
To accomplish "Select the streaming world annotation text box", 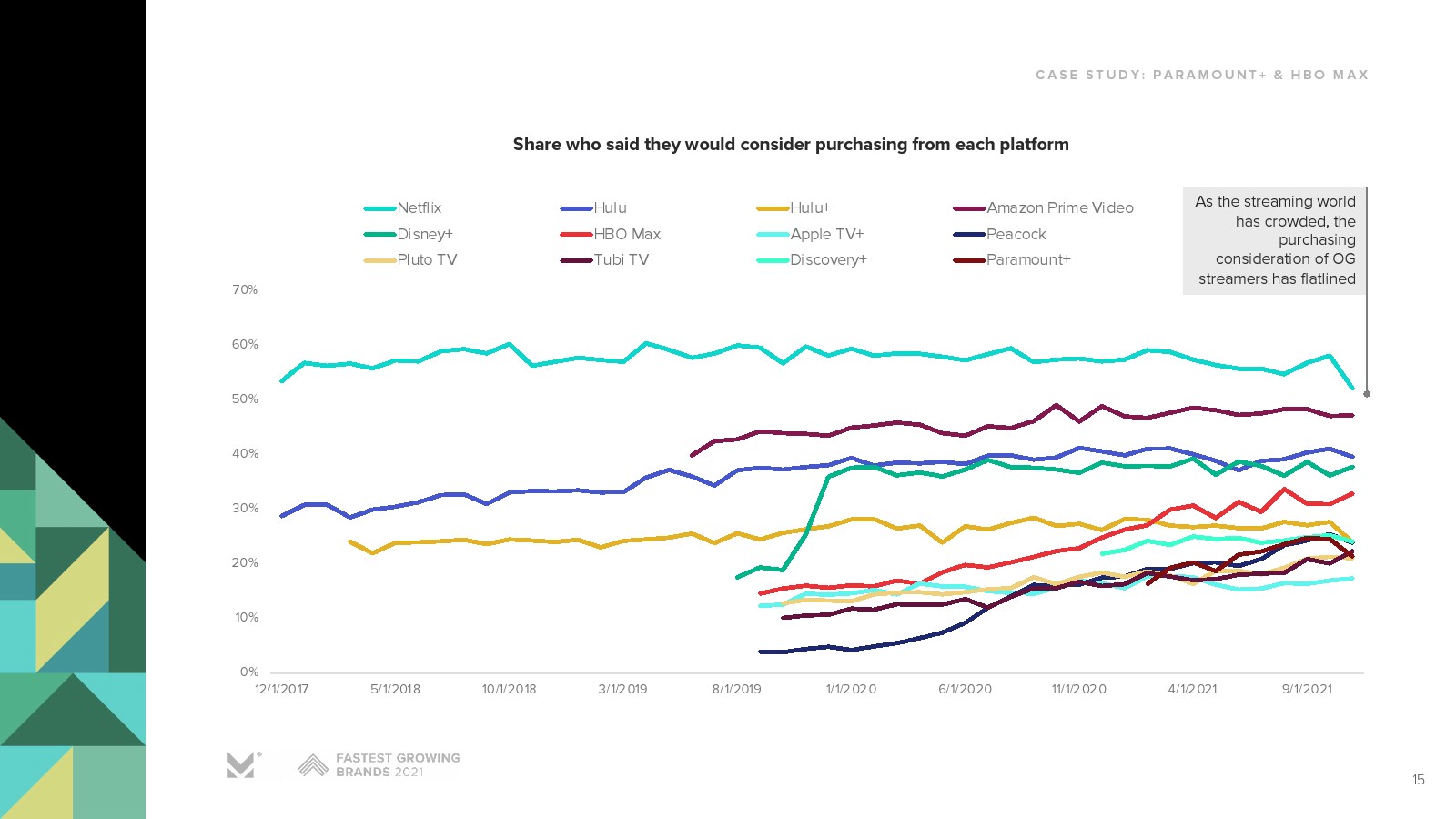I will point(1275,240).
